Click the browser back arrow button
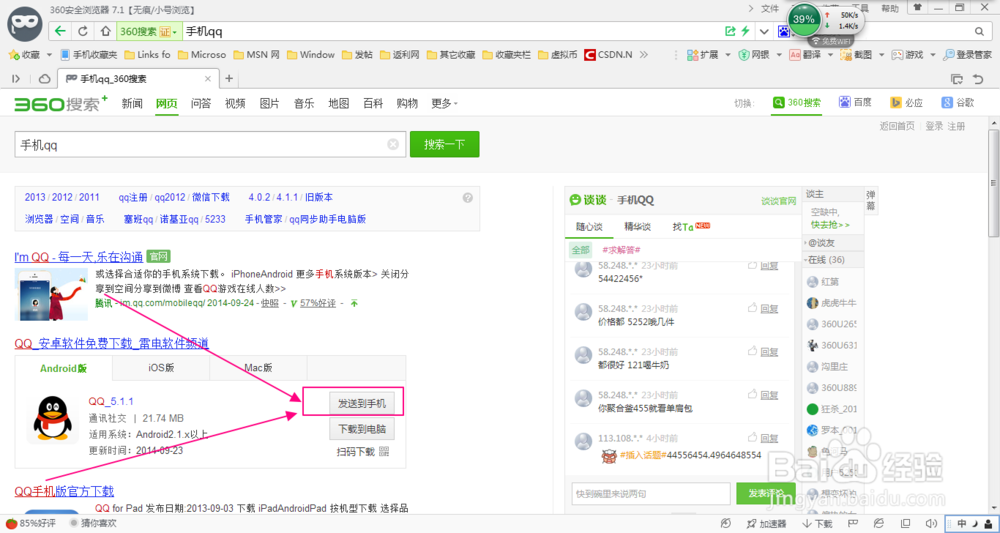This screenshot has height=533, width=1000. 61,31
